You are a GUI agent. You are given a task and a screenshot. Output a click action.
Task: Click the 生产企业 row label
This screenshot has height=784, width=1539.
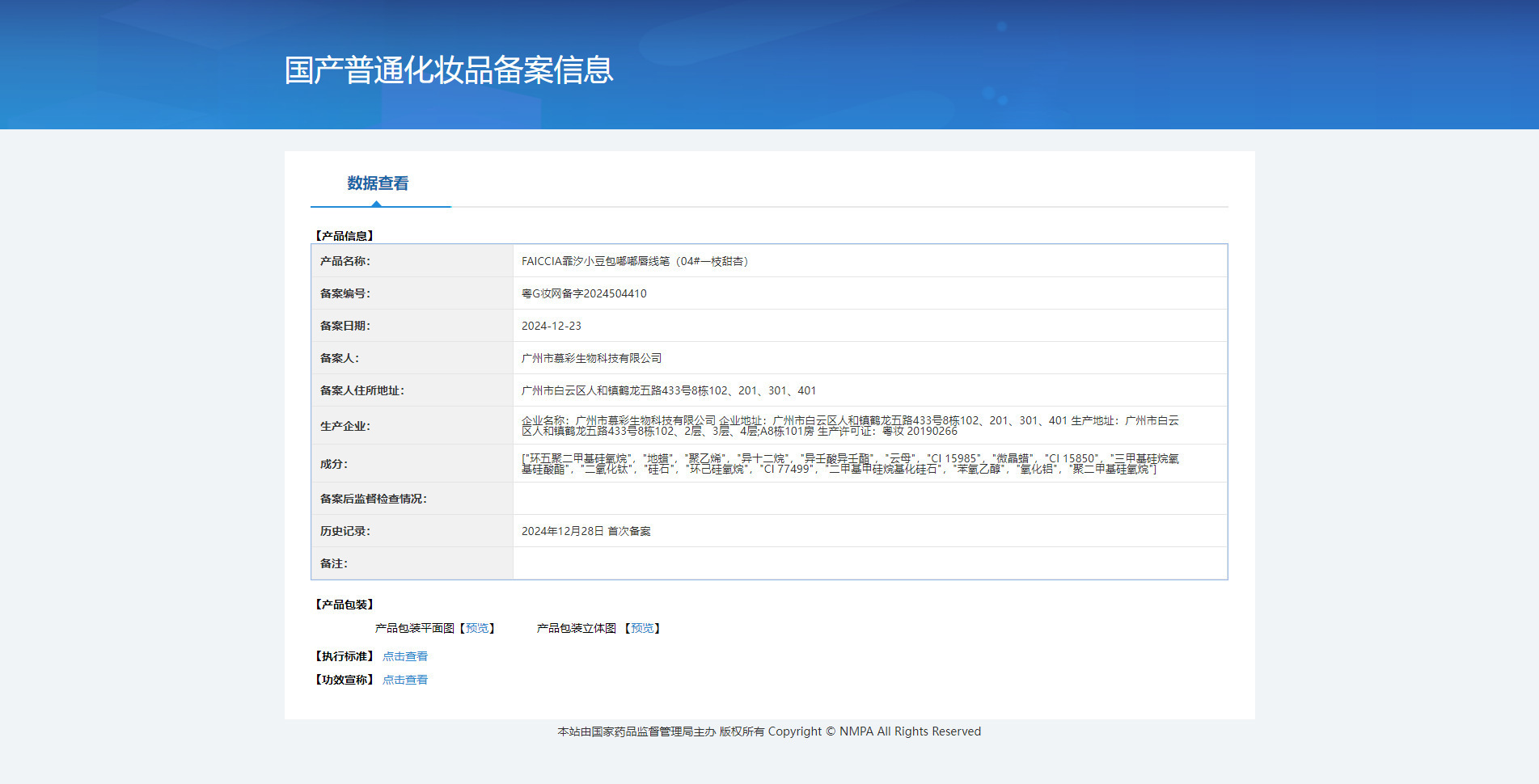[x=345, y=426]
